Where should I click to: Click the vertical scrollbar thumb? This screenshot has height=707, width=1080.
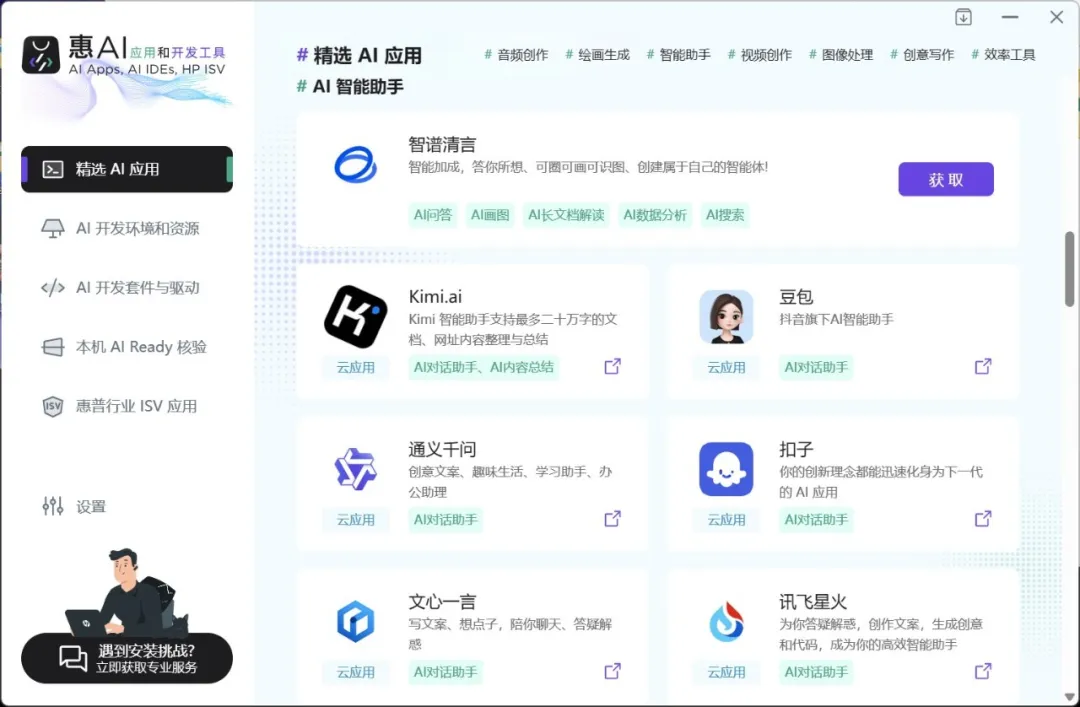click(1070, 269)
